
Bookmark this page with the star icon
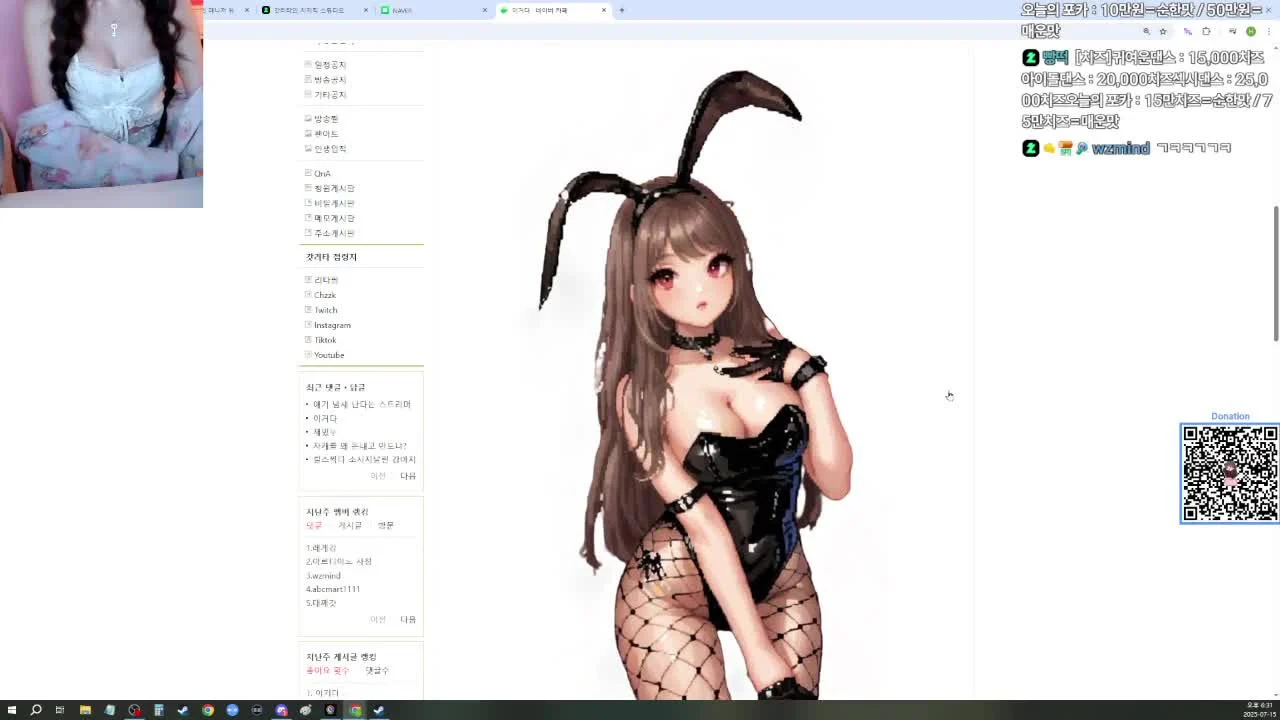tap(1162, 31)
